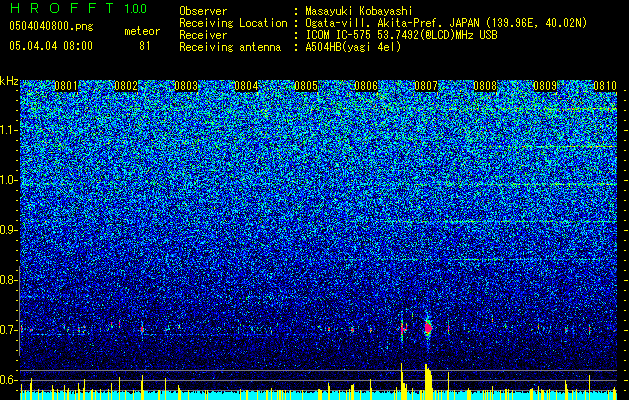Click the 0808 time marker
Image resolution: width=629 pixels, height=400 pixels.
485,86
